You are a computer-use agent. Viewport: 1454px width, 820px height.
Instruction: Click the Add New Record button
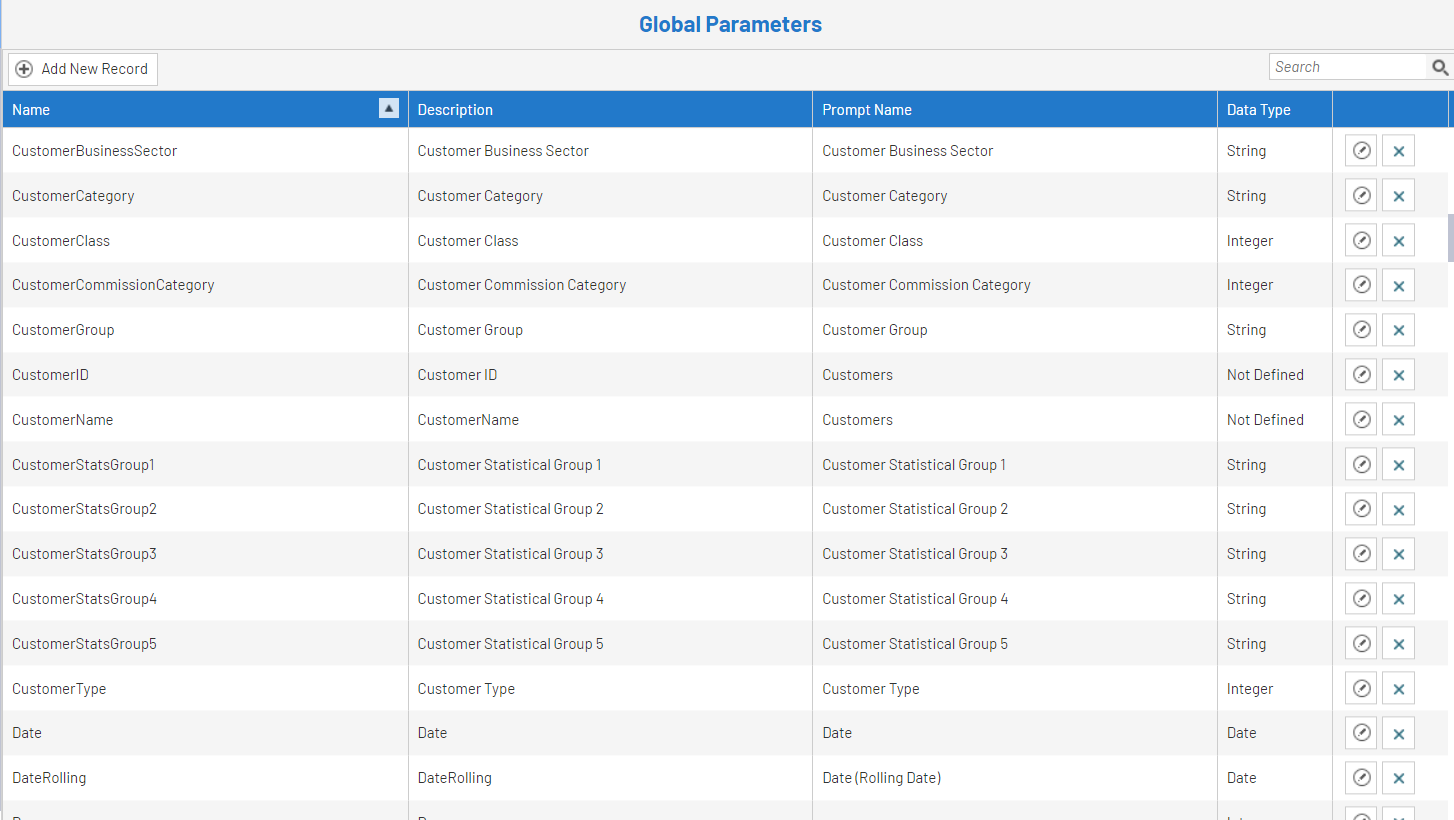point(83,69)
